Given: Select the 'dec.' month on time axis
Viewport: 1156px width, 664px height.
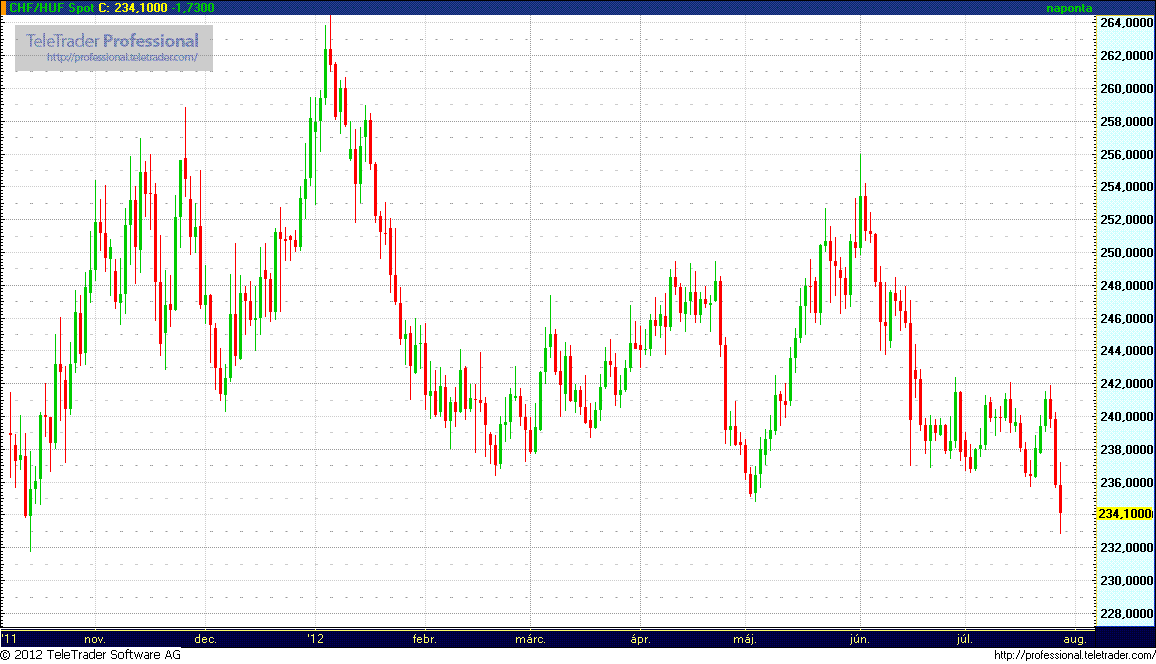Looking at the screenshot, I should click(x=205, y=638).
